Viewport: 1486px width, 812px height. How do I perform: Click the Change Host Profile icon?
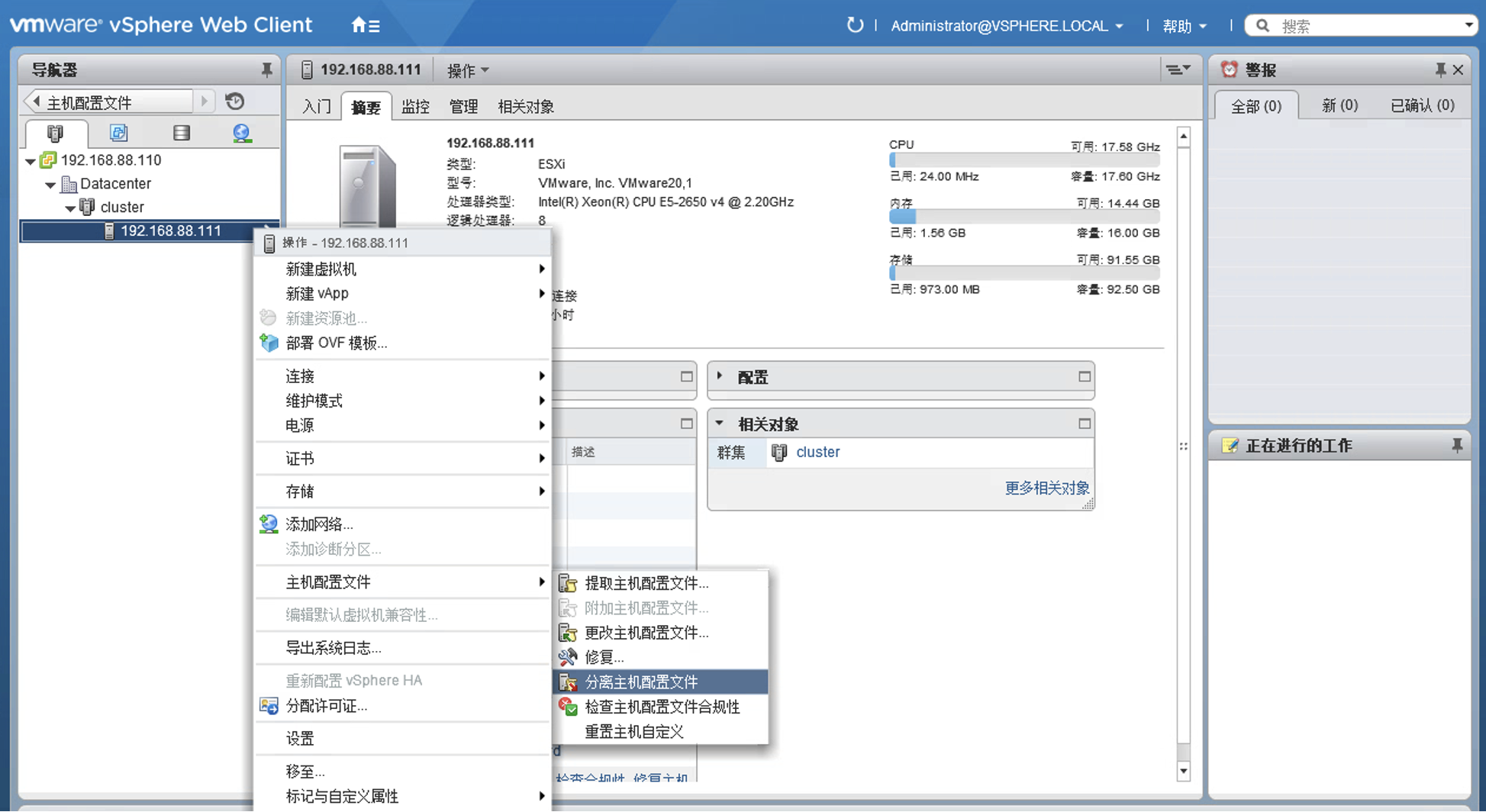click(568, 633)
